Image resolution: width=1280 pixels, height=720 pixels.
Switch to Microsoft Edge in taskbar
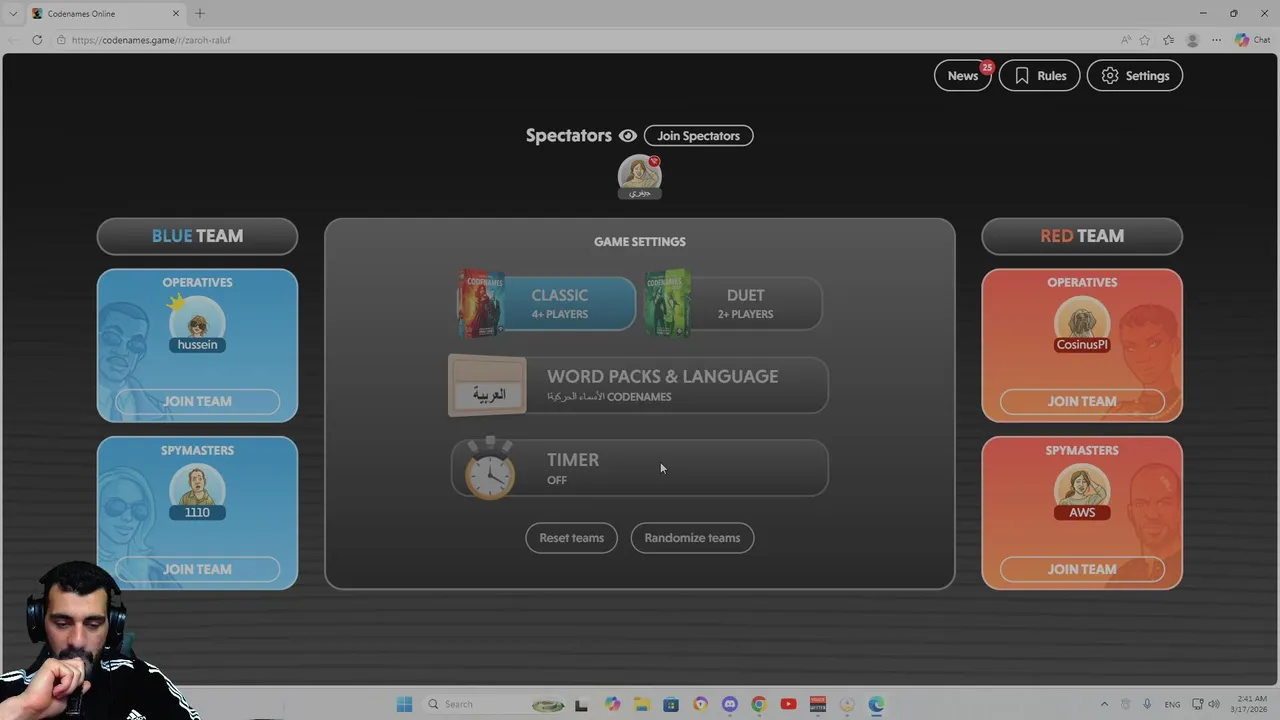coord(876,704)
